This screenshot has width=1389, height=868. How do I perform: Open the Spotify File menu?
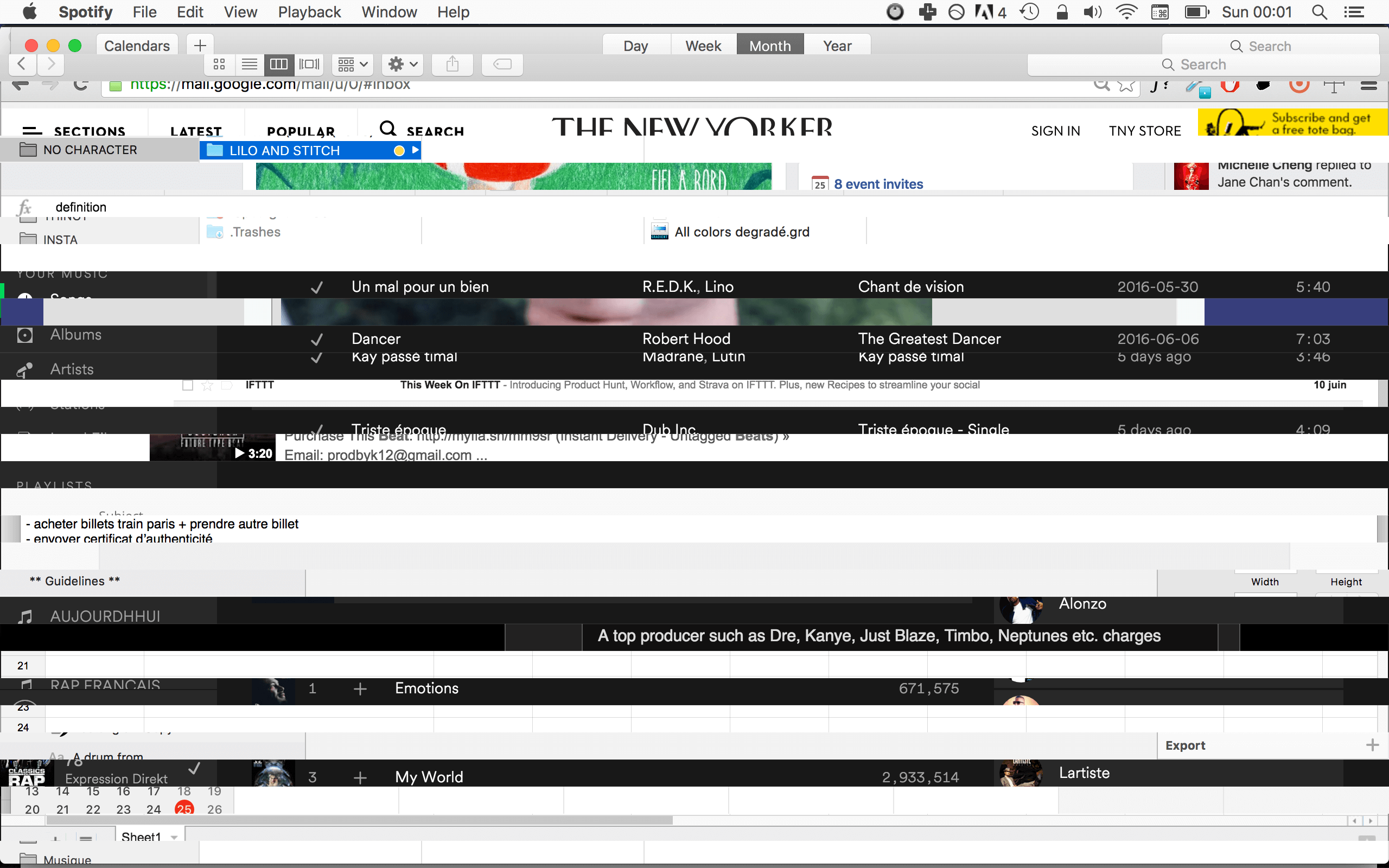coord(145,12)
